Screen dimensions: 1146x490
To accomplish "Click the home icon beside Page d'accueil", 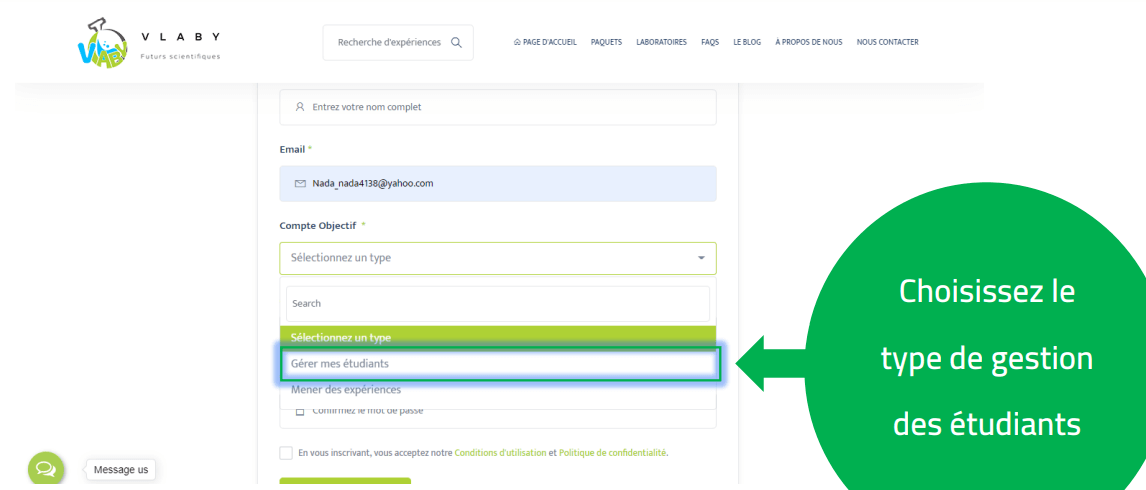I will pyautogui.click(x=517, y=42).
